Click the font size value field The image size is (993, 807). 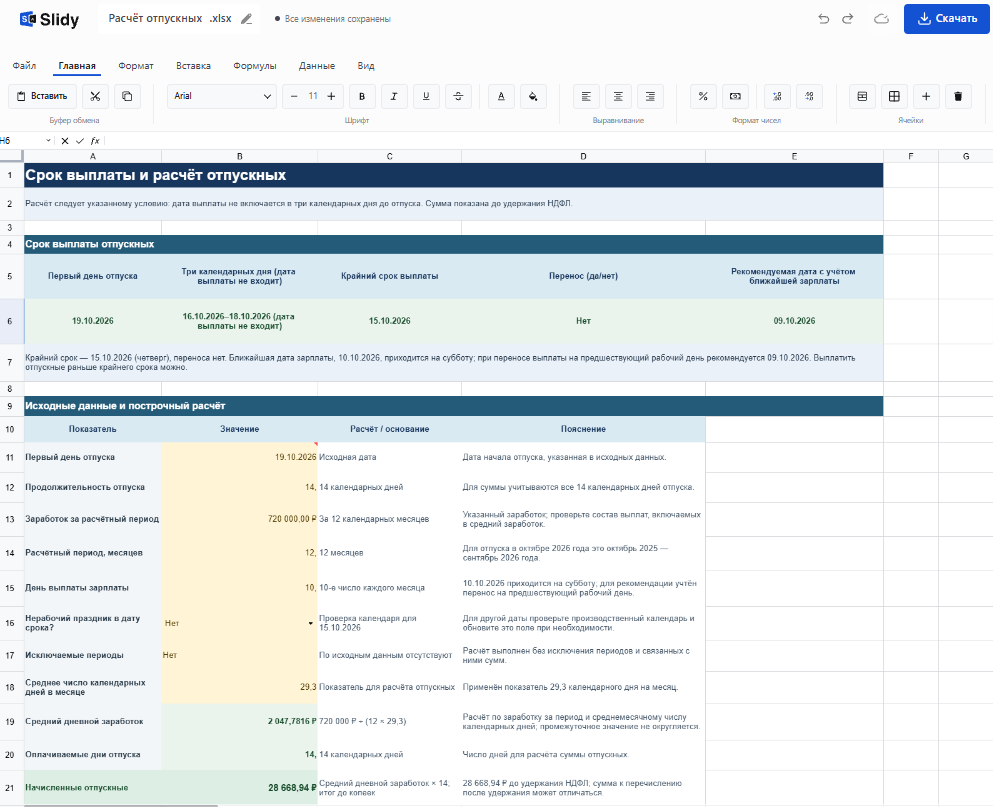pos(313,96)
